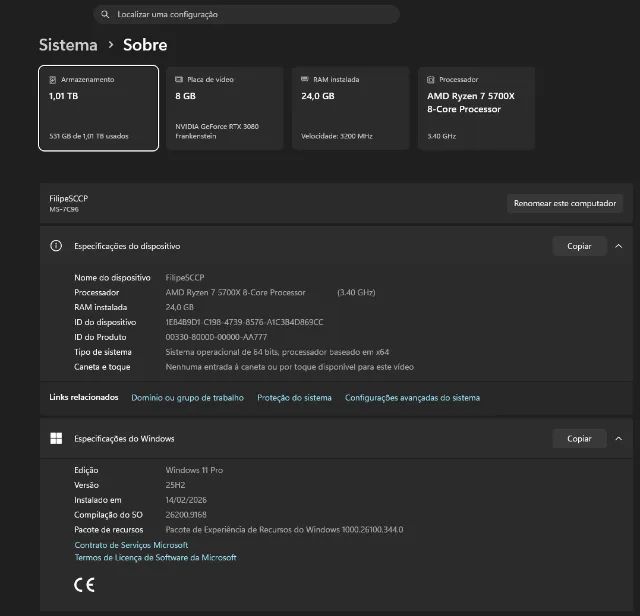Click the install date 14/02/2026
Viewport: 640px width, 616px height.
tap(186, 500)
